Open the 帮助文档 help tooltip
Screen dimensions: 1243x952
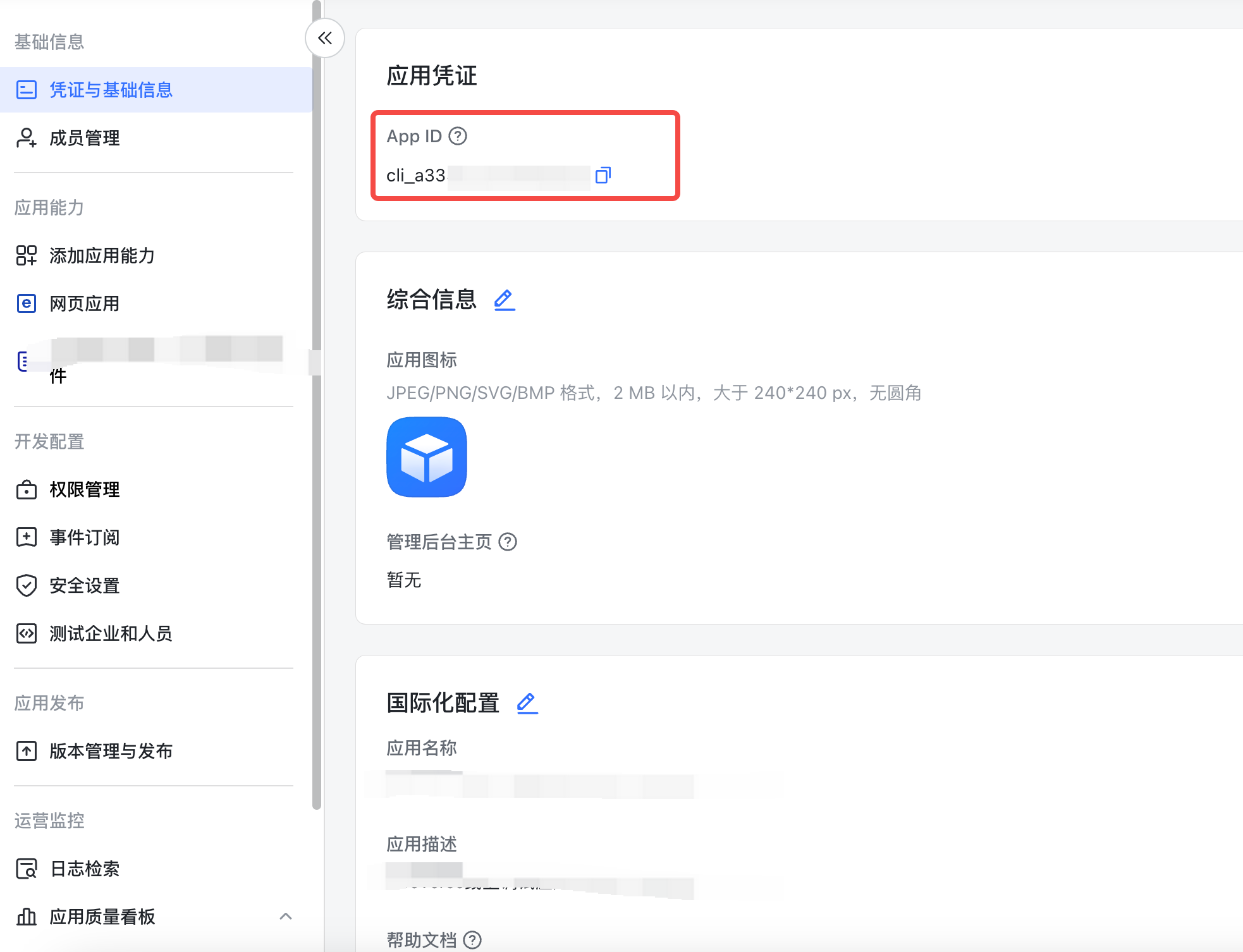pyautogui.click(x=472, y=940)
